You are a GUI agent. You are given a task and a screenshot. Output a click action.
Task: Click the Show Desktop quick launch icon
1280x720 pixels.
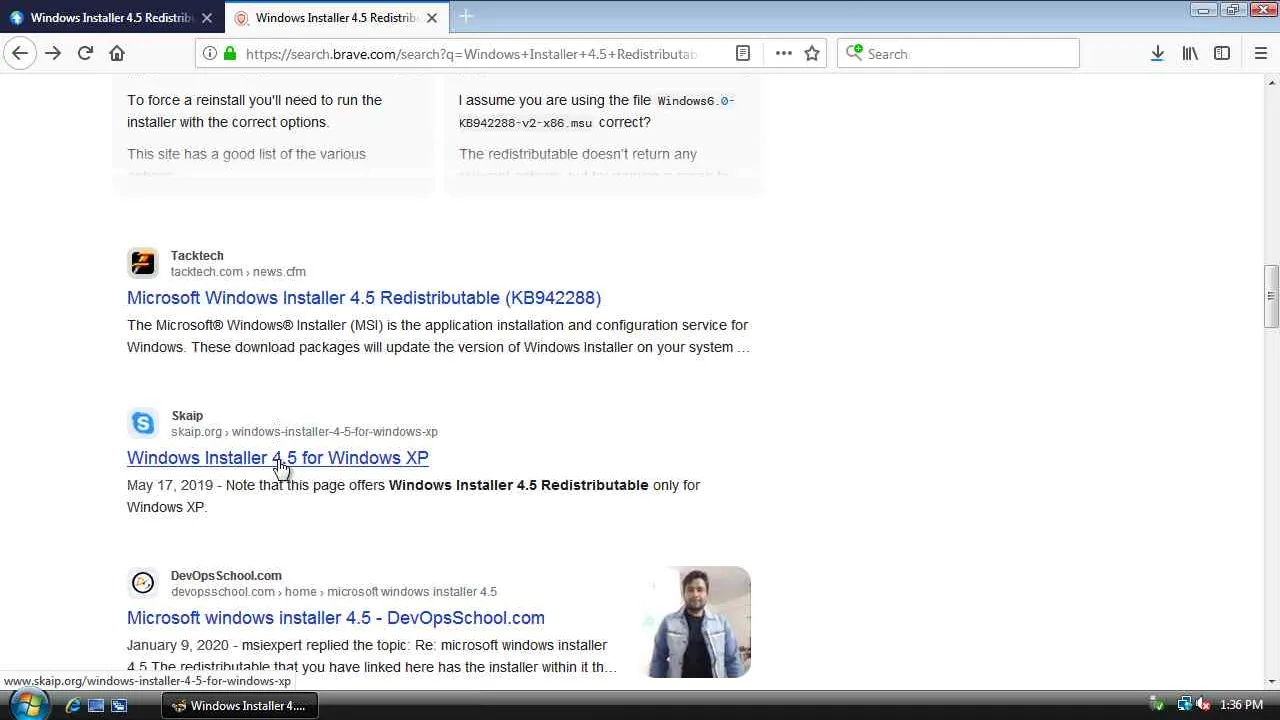tap(96, 705)
